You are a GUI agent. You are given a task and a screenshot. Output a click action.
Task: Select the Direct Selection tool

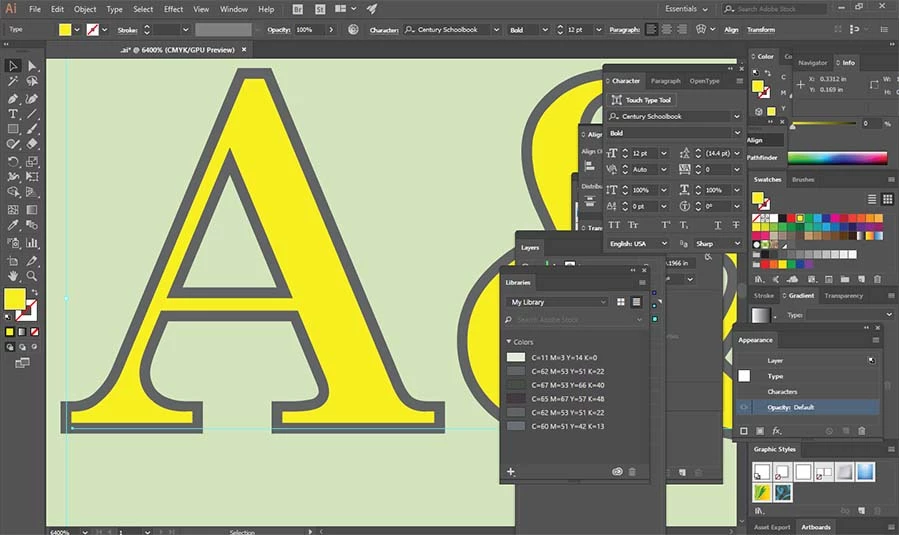[32, 66]
